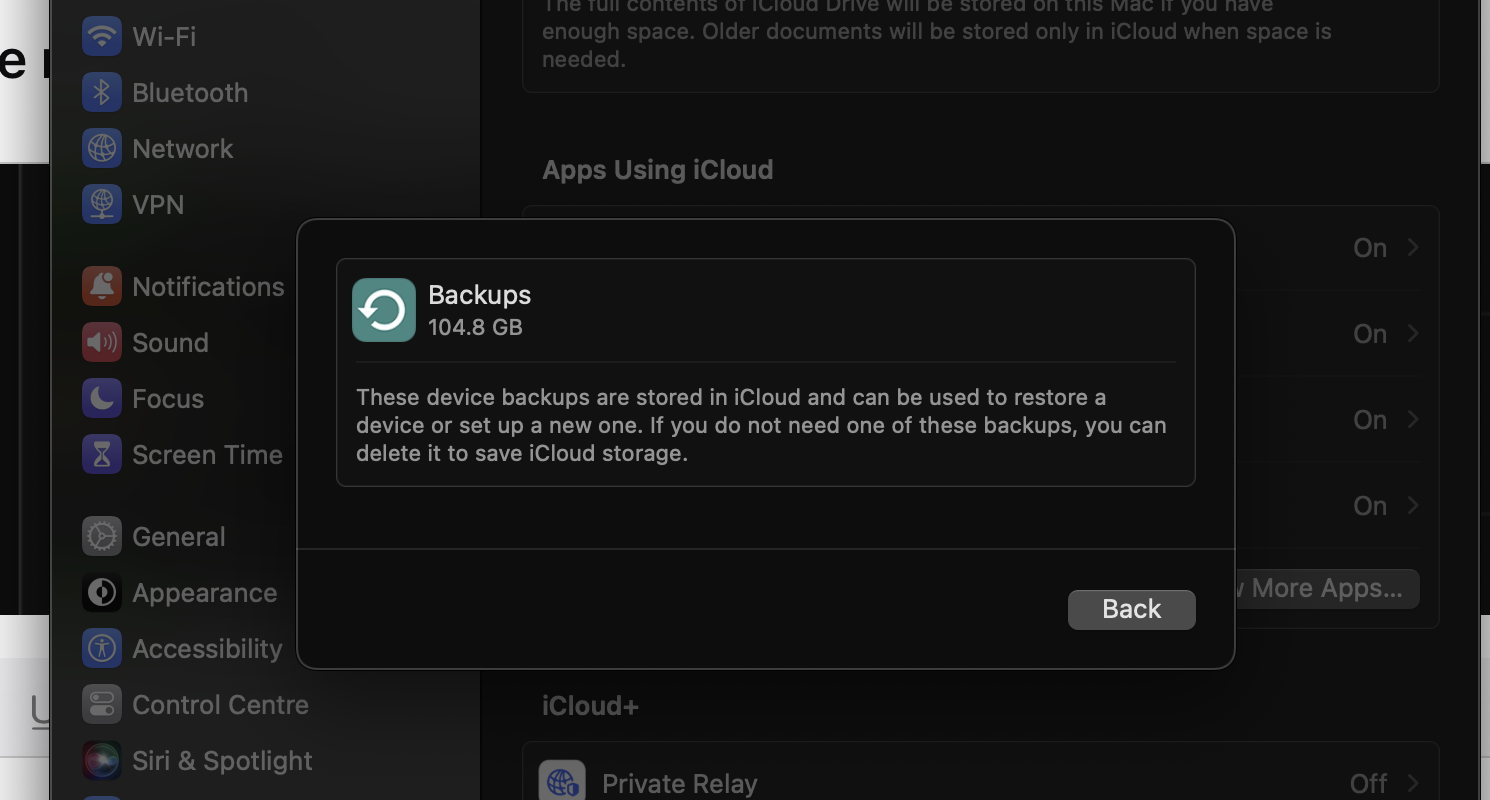Click the Back button in dialog
This screenshot has height=800, width=1490.
point(1131,609)
